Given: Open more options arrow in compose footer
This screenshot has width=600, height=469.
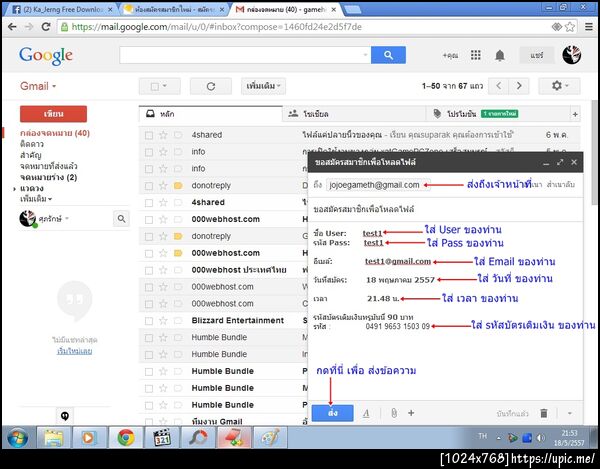Looking at the screenshot, I should coord(569,413).
